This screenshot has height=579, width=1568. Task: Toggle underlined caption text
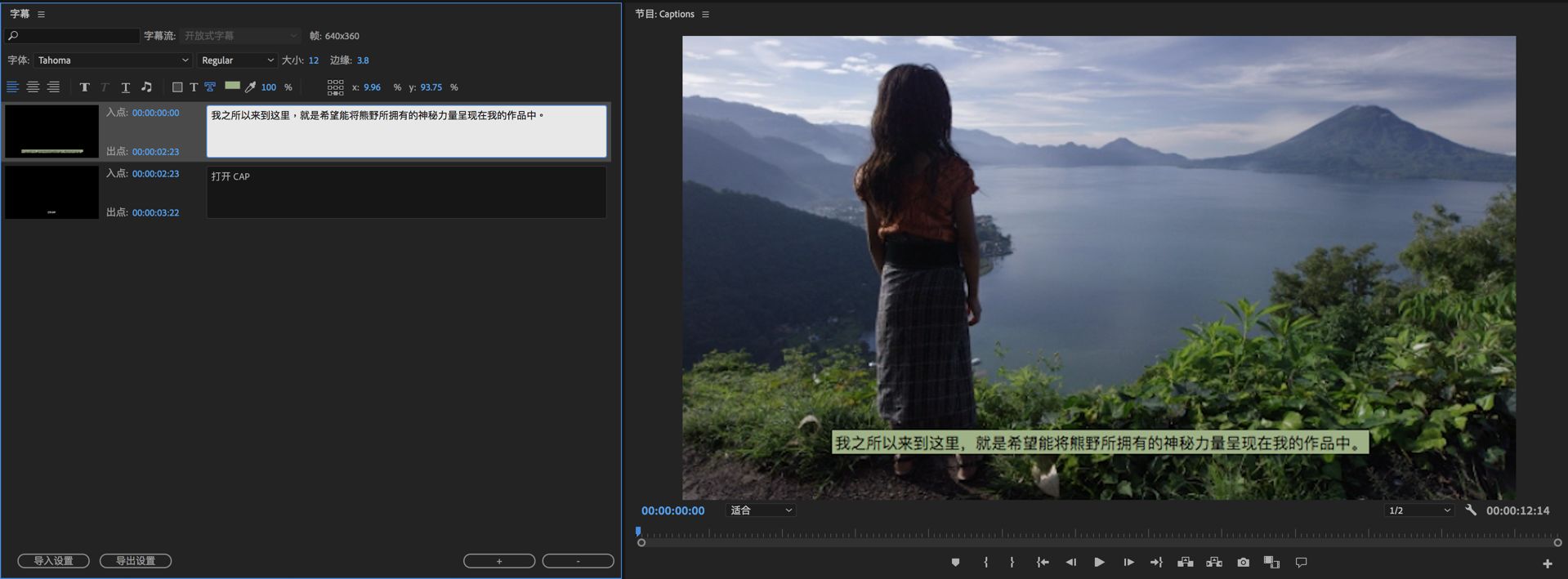[126, 87]
